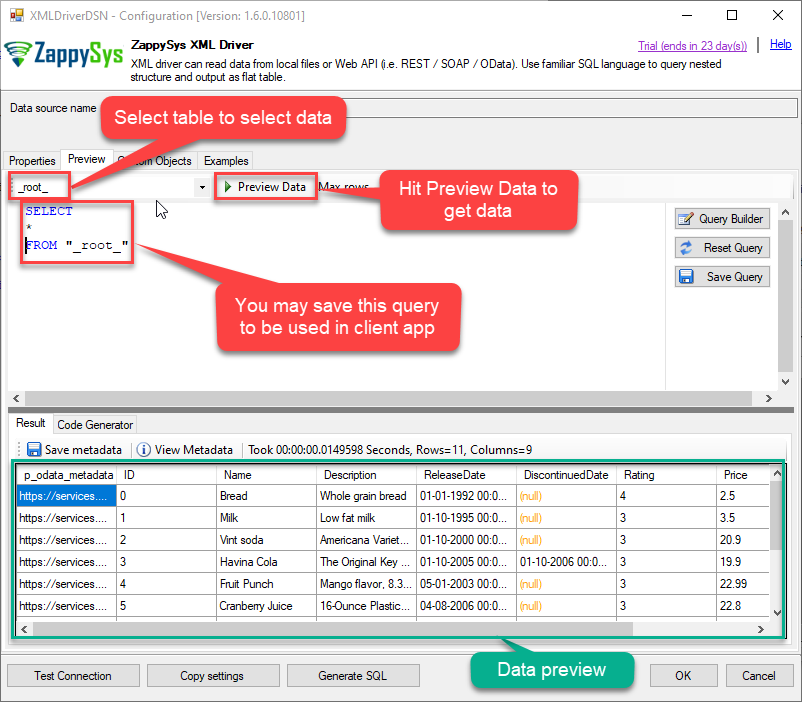This screenshot has height=702, width=802.
Task: Click the ID column header
Action: point(167,475)
